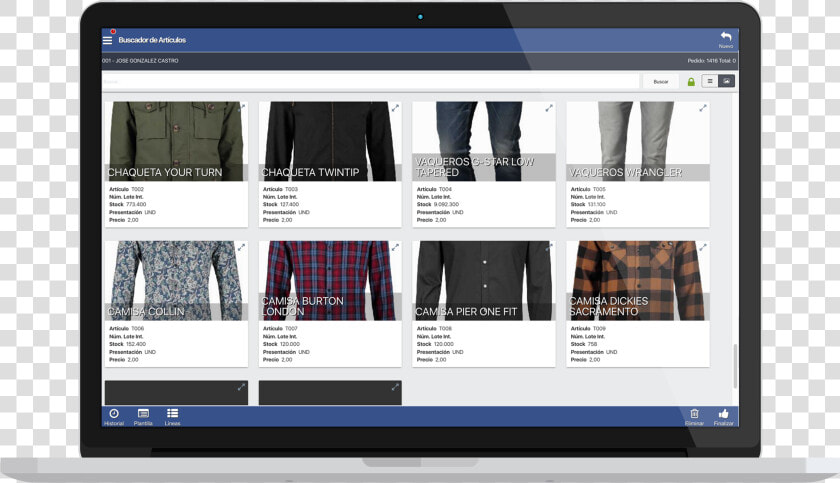This screenshot has width=840, height=483.
Task: Expand the Vaqueros Wrangler card
Action: pos(703,108)
